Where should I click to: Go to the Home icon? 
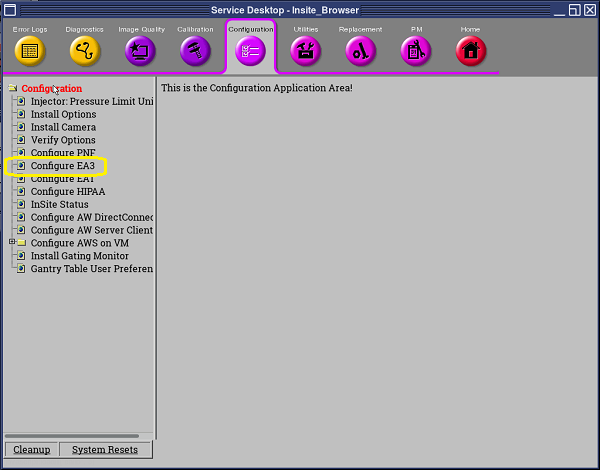point(471,51)
